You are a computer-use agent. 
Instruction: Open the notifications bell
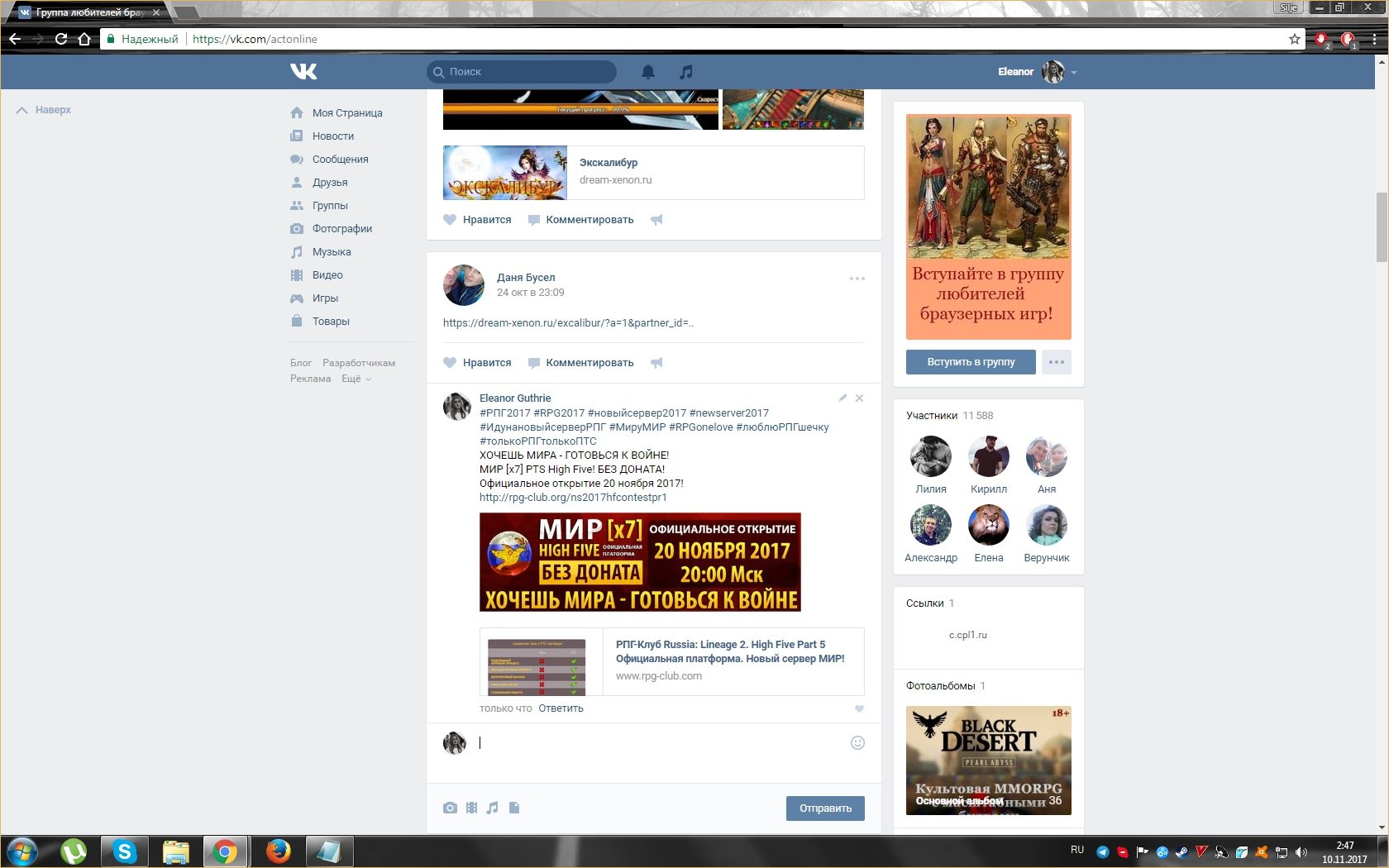(648, 72)
